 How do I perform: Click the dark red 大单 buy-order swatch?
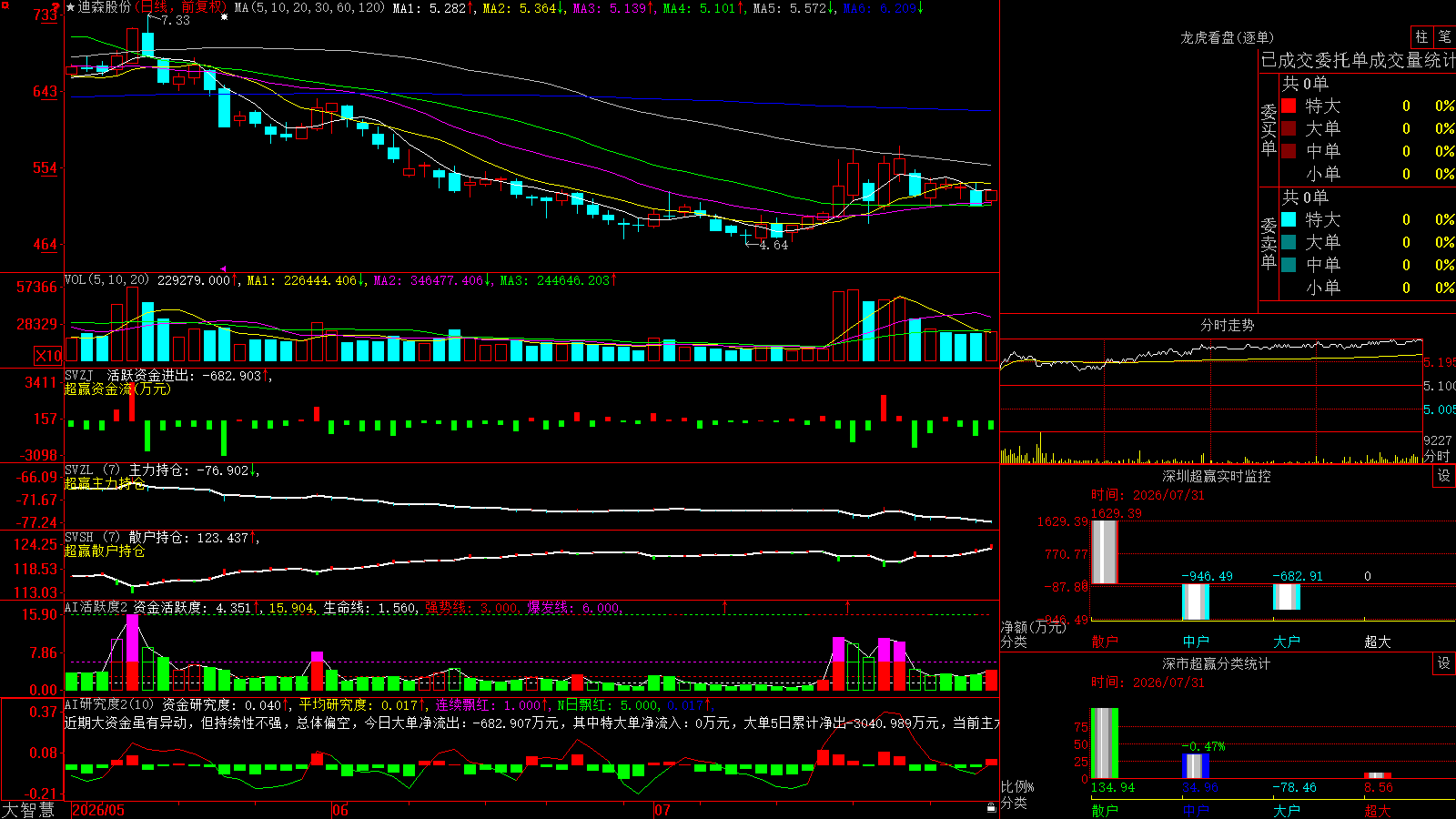pyautogui.click(x=1289, y=128)
